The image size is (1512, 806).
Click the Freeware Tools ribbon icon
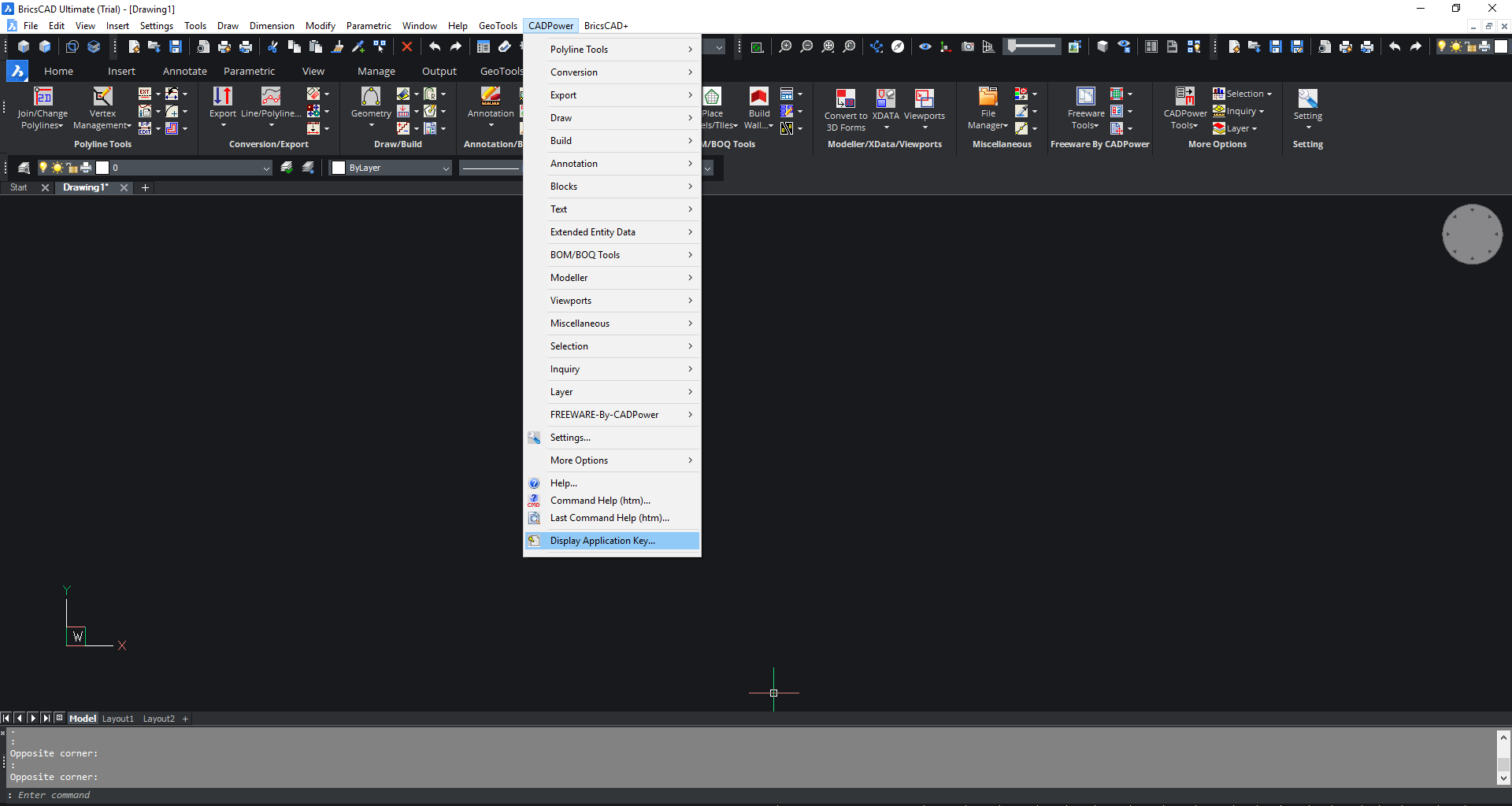click(1086, 97)
